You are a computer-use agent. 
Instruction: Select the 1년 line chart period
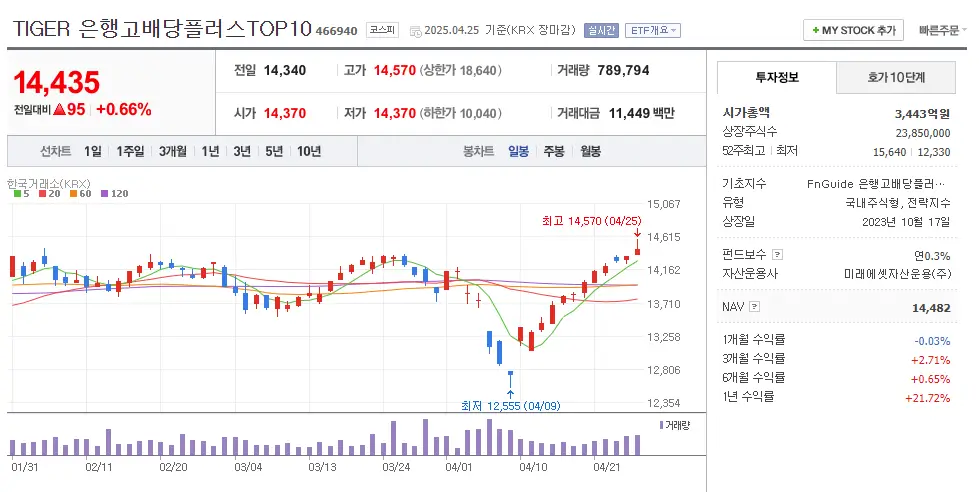[x=210, y=151]
